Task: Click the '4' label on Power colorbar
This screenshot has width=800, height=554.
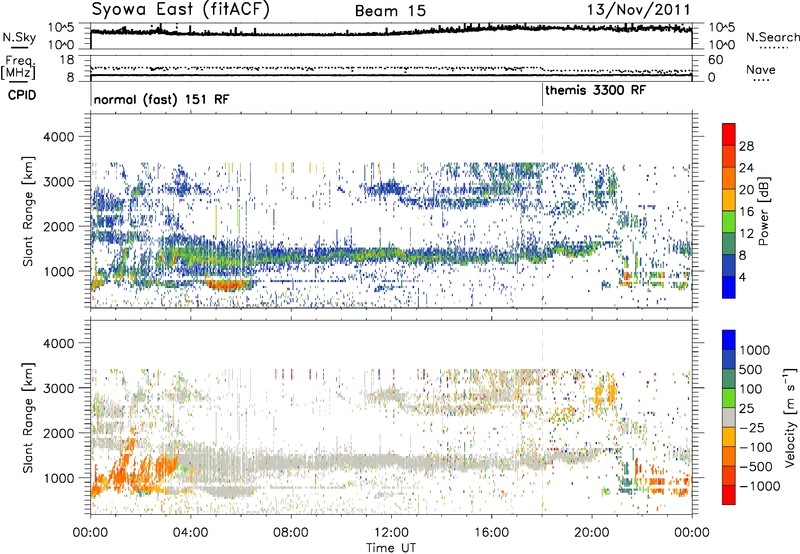Action: [x=743, y=278]
